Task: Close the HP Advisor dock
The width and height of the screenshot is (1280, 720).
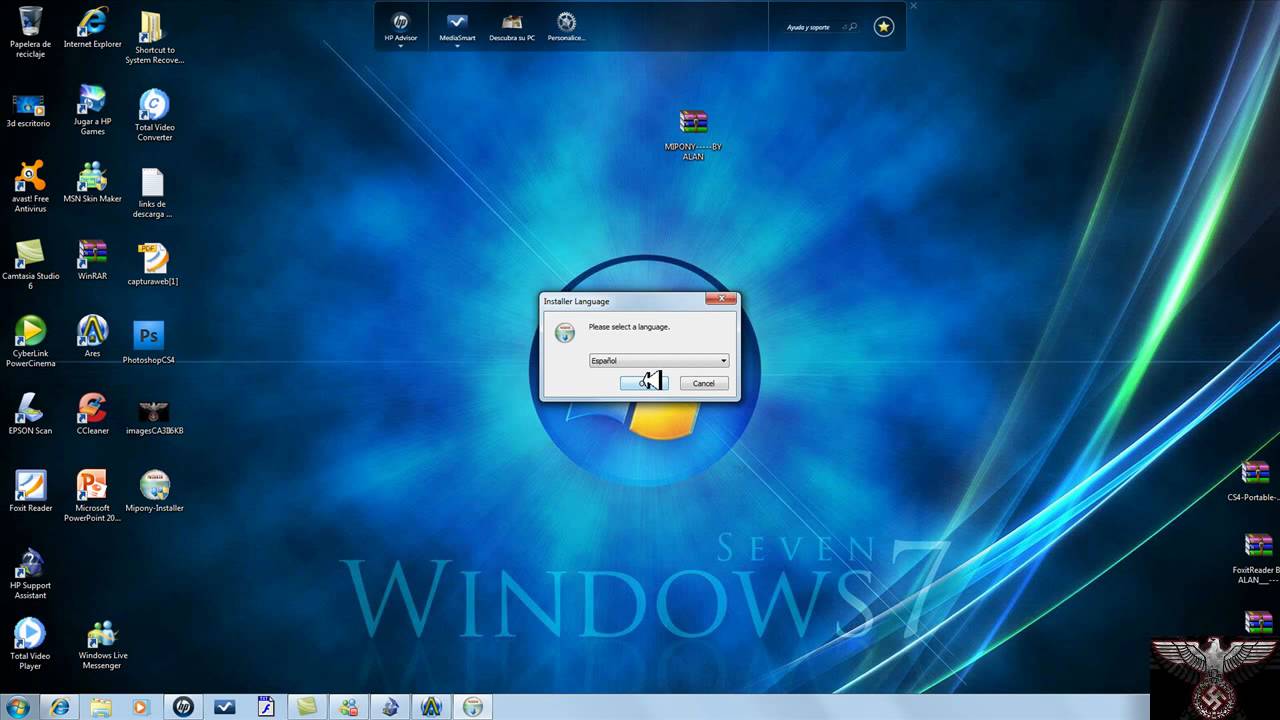Action: coord(913,6)
